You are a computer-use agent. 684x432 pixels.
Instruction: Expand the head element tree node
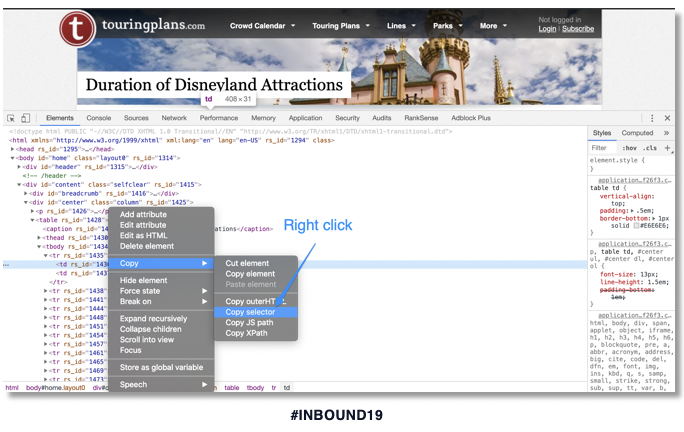(x=13, y=149)
